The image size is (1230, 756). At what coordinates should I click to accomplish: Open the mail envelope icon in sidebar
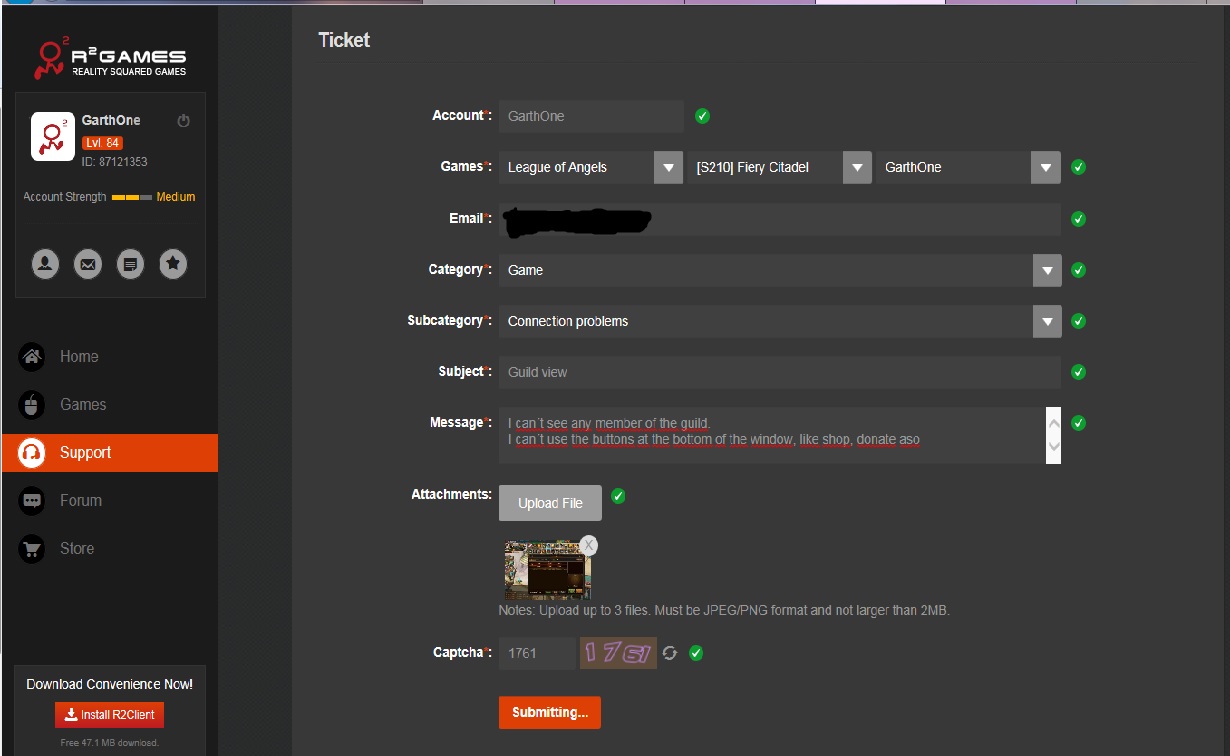click(88, 264)
